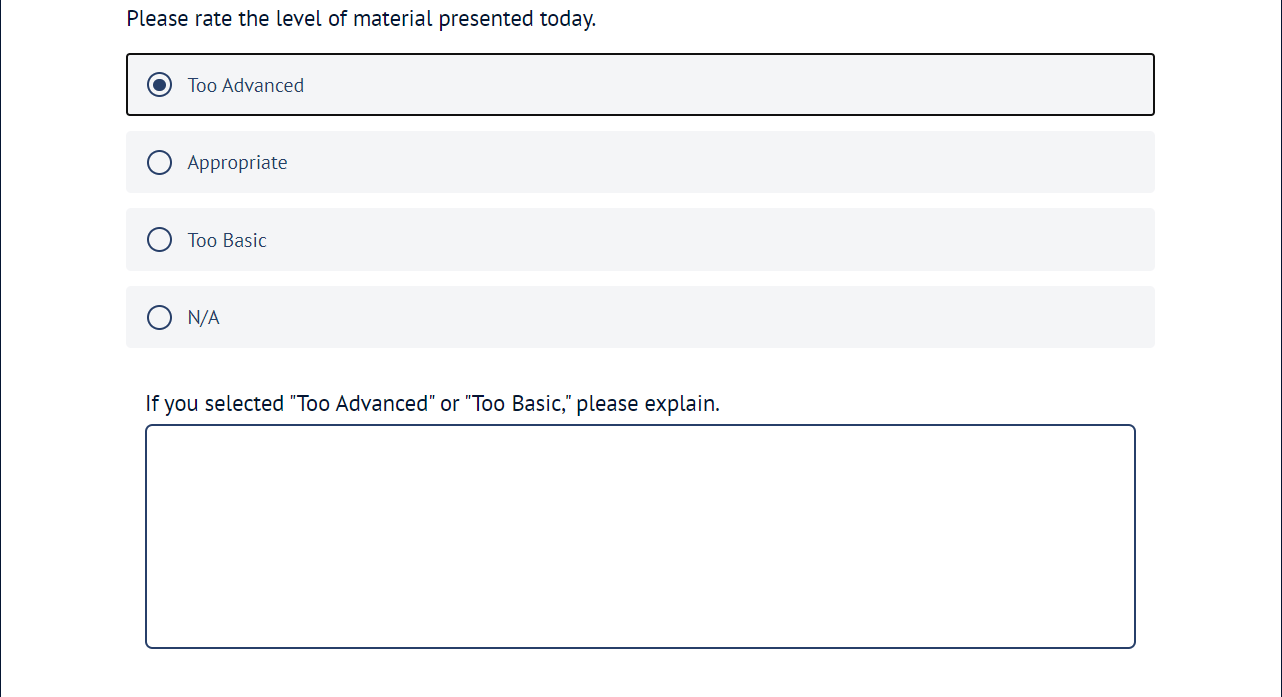Click the "Appropriate" option label text
Viewport: 1282px width, 697px height.
(237, 163)
